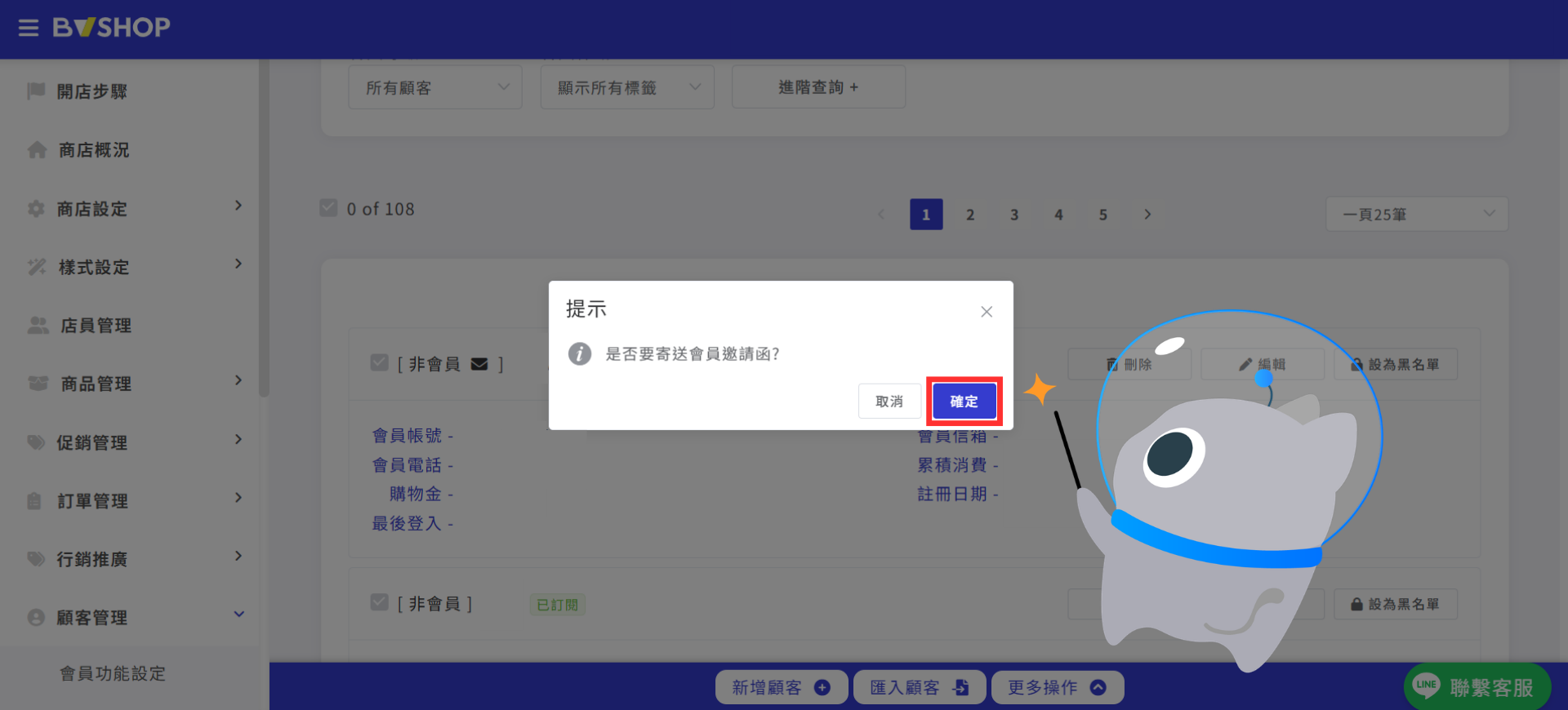The width and height of the screenshot is (1568, 710).
Task: Click the user icon beside 顧客管理
Action: (x=36, y=618)
